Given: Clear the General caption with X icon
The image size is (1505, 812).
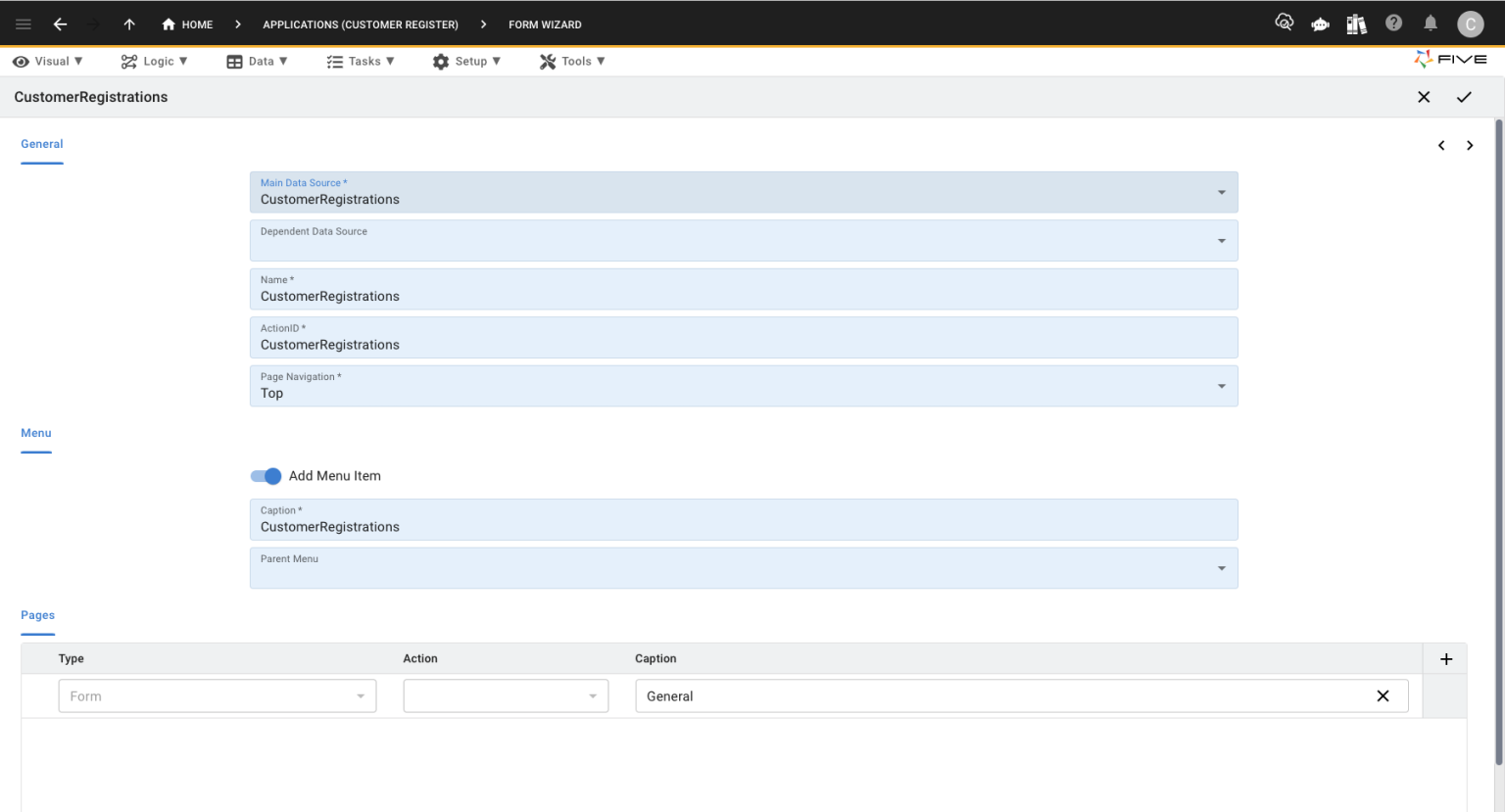Looking at the screenshot, I should (1383, 696).
